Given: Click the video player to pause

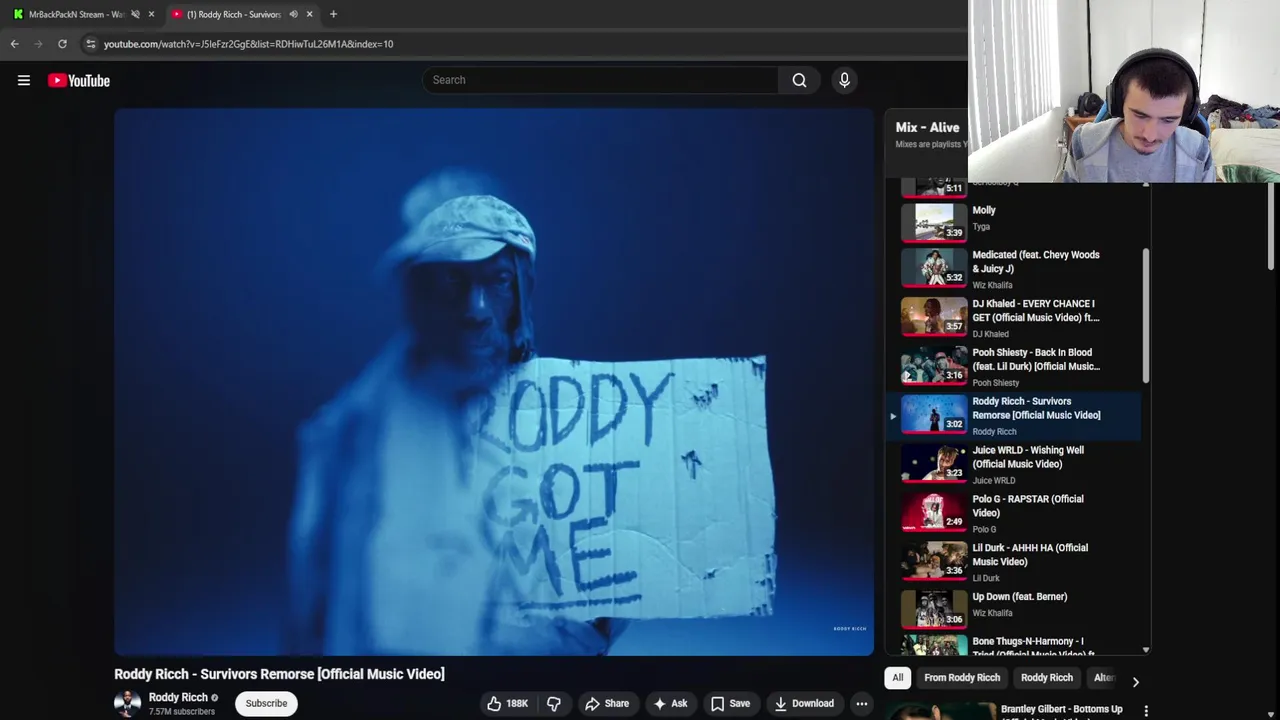Looking at the screenshot, I should click(494, 382).
